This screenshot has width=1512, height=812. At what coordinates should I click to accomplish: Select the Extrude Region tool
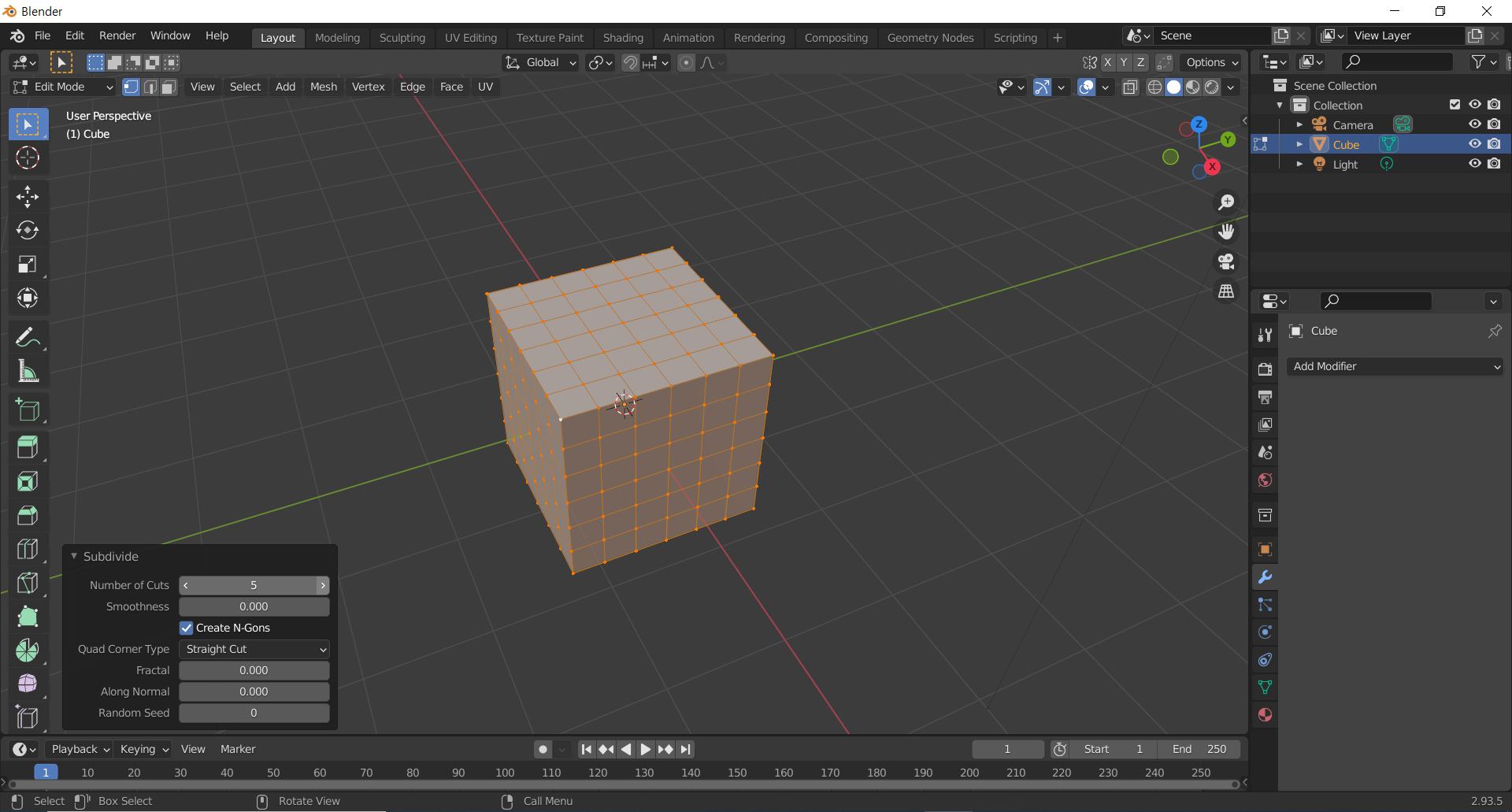coord(28,447)
